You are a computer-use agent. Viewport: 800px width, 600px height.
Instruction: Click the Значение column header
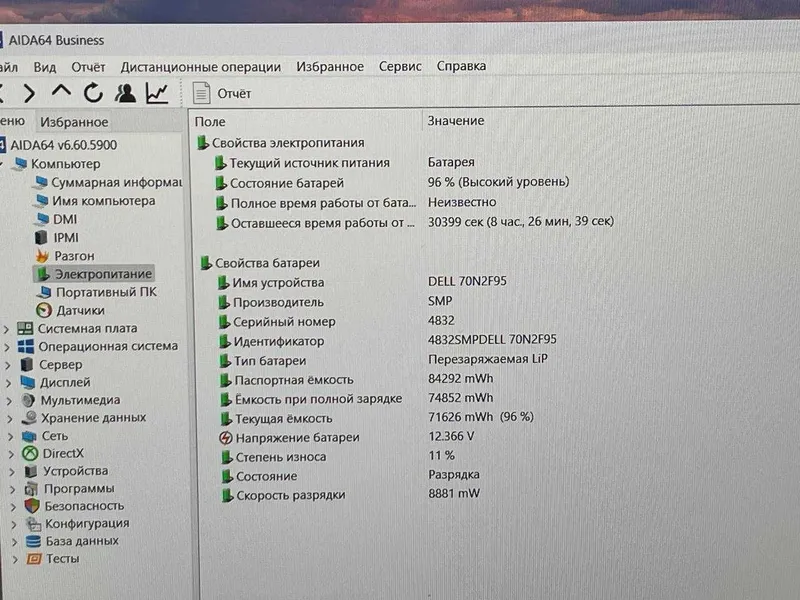pyautogui.click(x=456, y=121)
